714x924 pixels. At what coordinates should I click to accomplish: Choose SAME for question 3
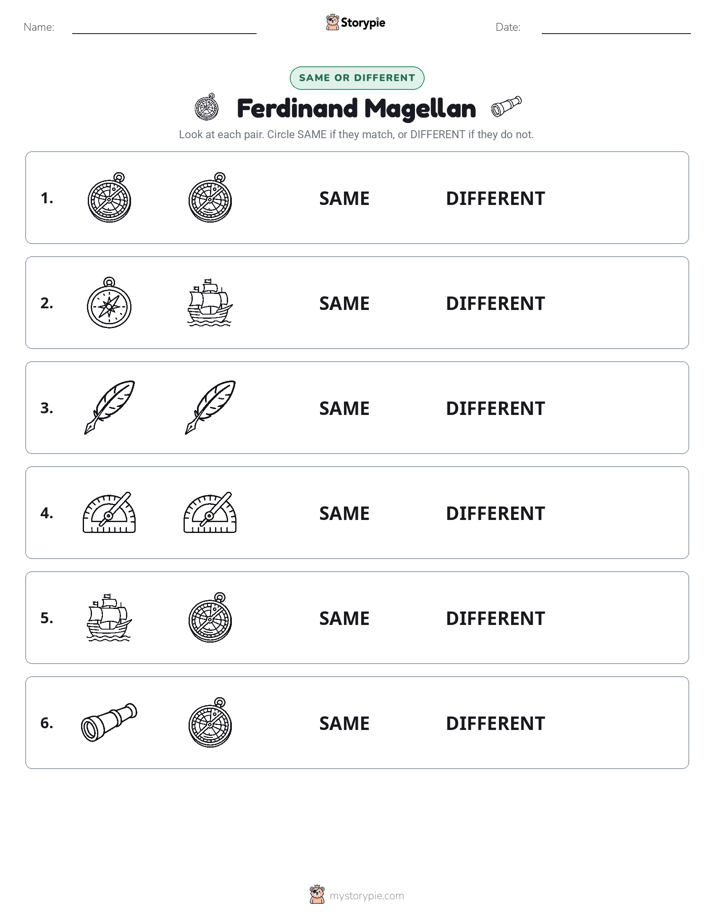344,408
